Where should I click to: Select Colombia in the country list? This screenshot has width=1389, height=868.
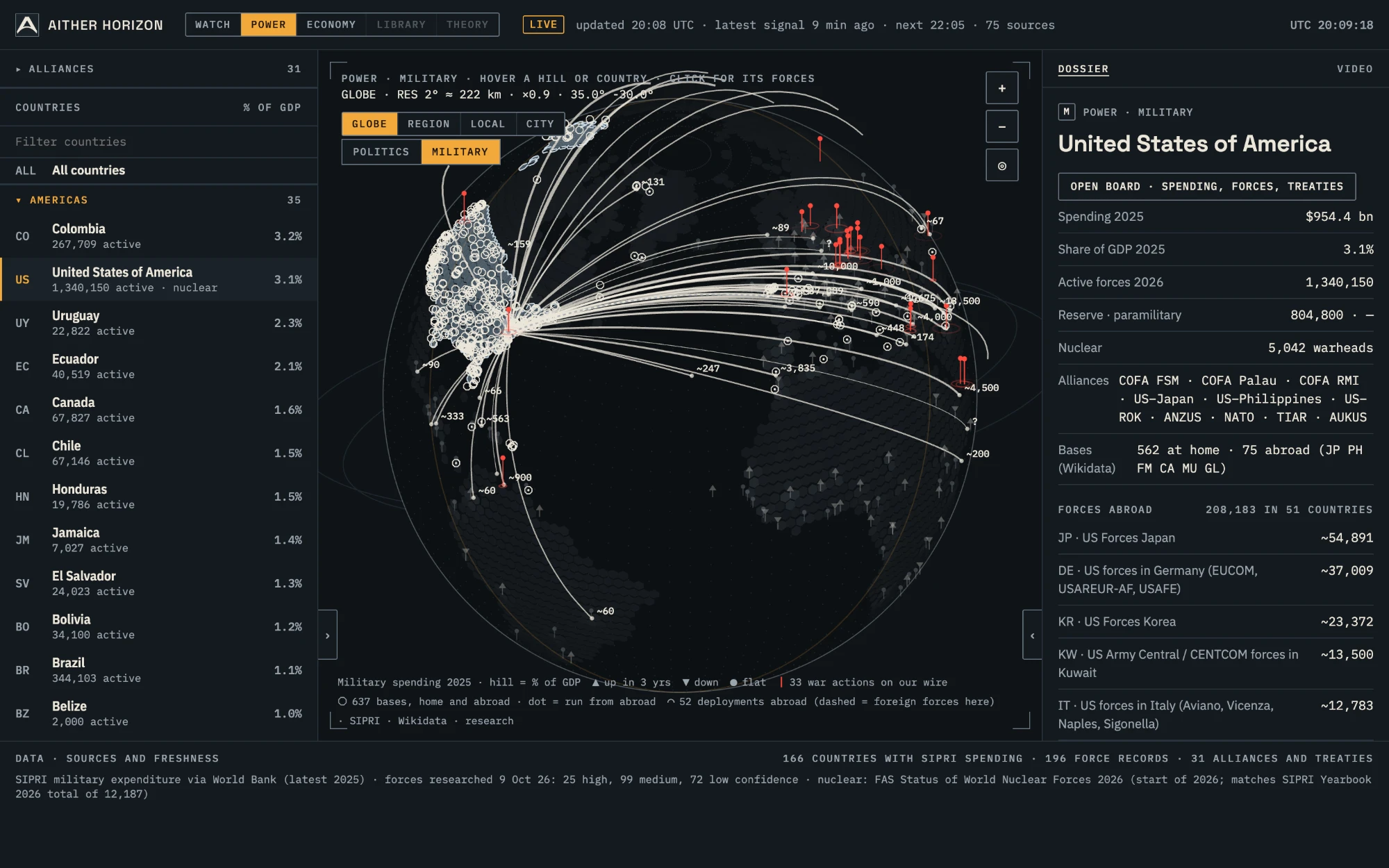point(159,236)
